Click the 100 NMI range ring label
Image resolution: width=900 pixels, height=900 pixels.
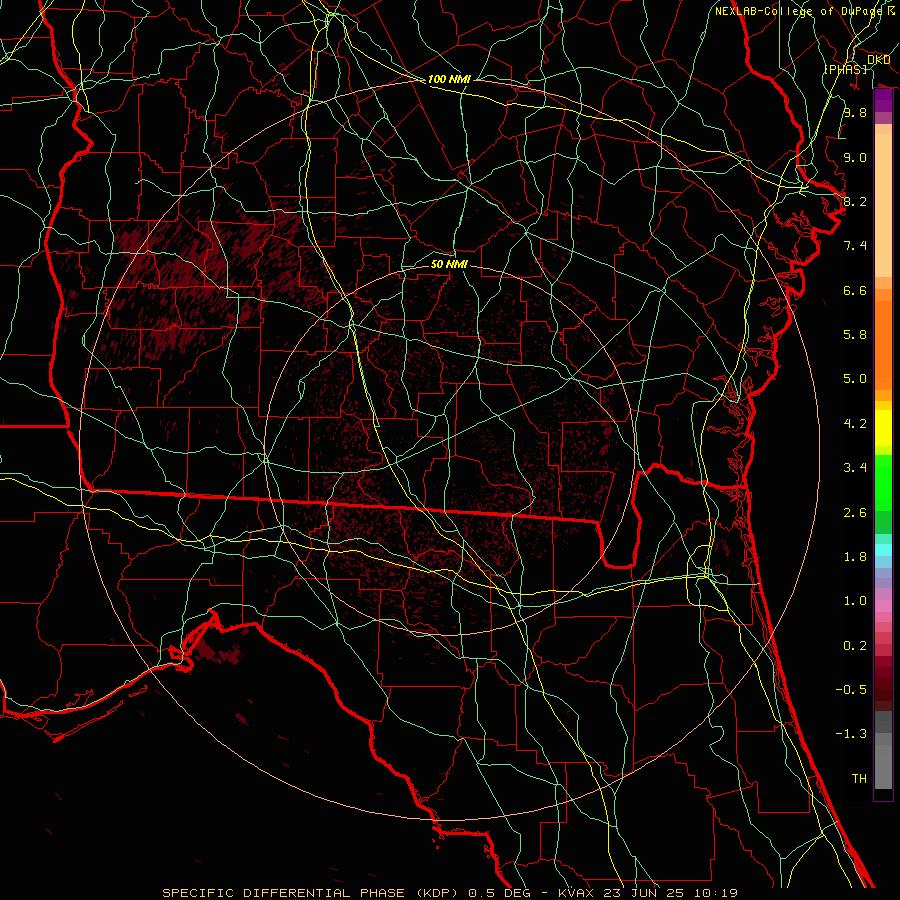pyautogui.click(x=449, y=79)
